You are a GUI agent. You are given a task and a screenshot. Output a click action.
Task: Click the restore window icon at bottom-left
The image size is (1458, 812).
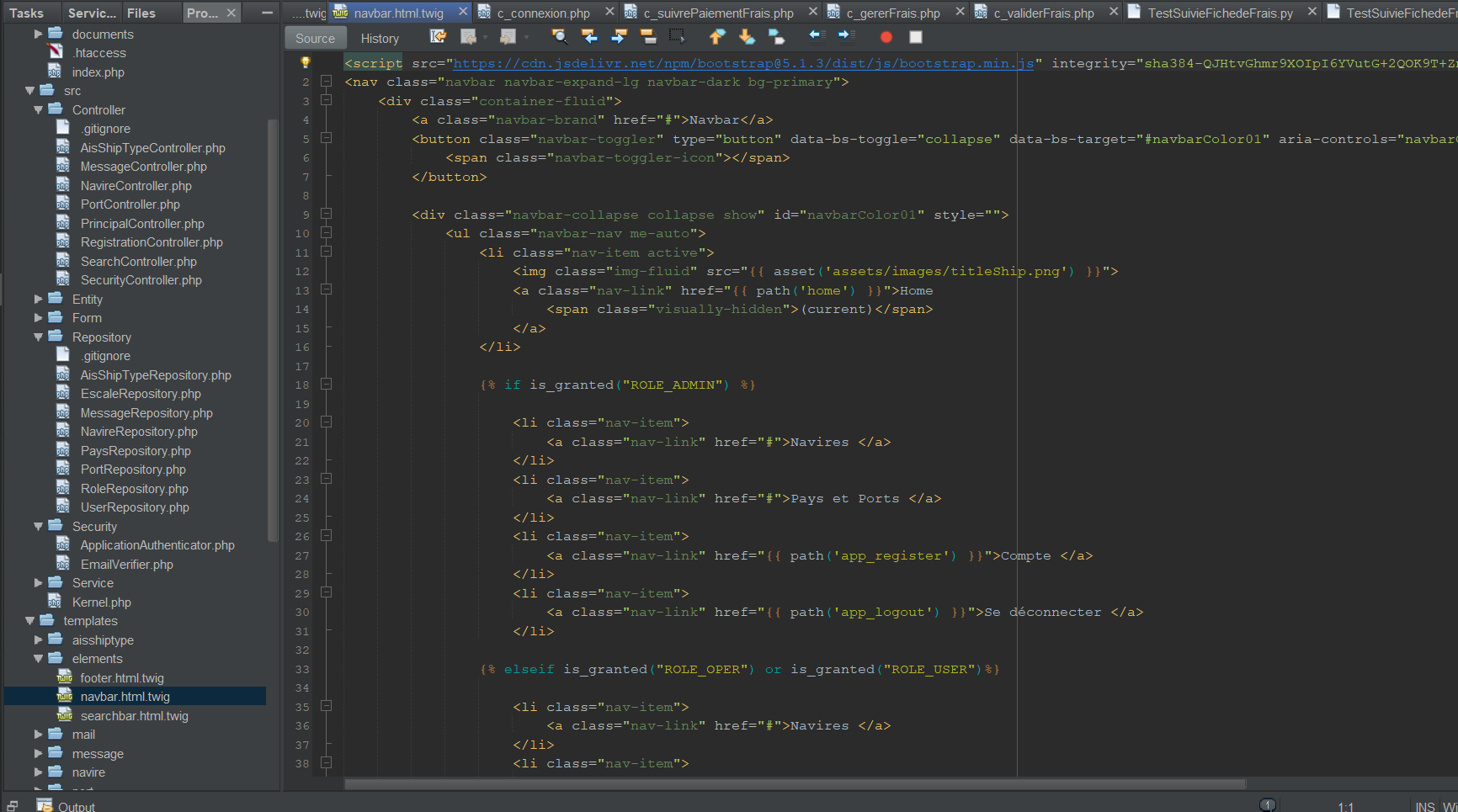click(x=13, y=805)
